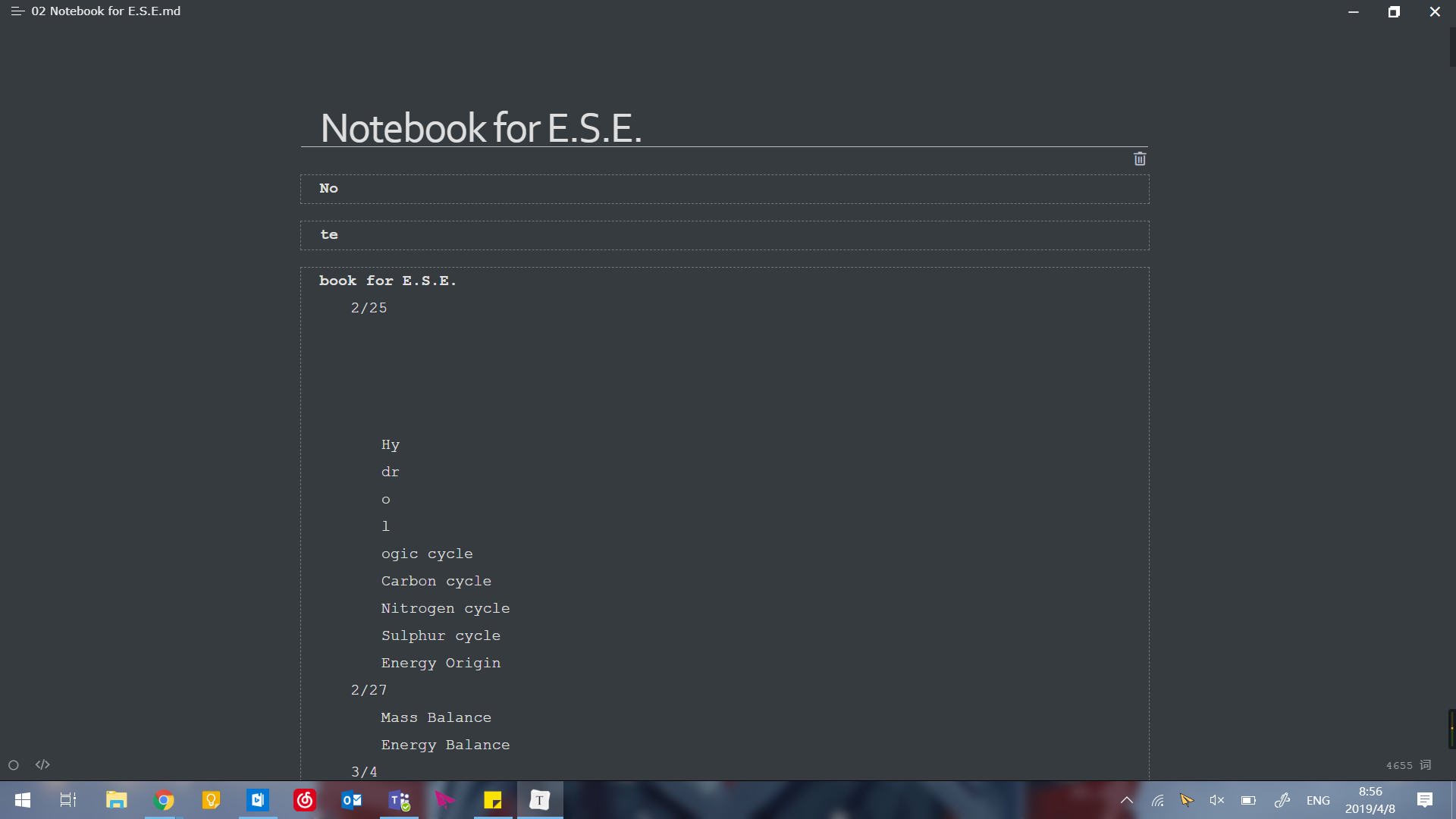Expand hidden tray icons with the chevron
Screen dimensions: 1456x819
(1127, 800)
